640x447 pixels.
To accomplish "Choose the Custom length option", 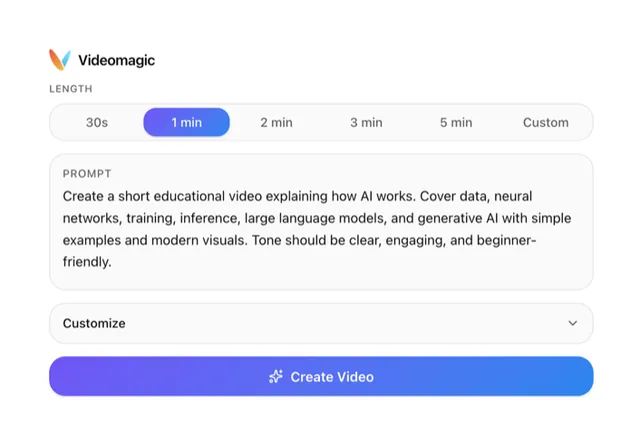I will tap(546, 122).
